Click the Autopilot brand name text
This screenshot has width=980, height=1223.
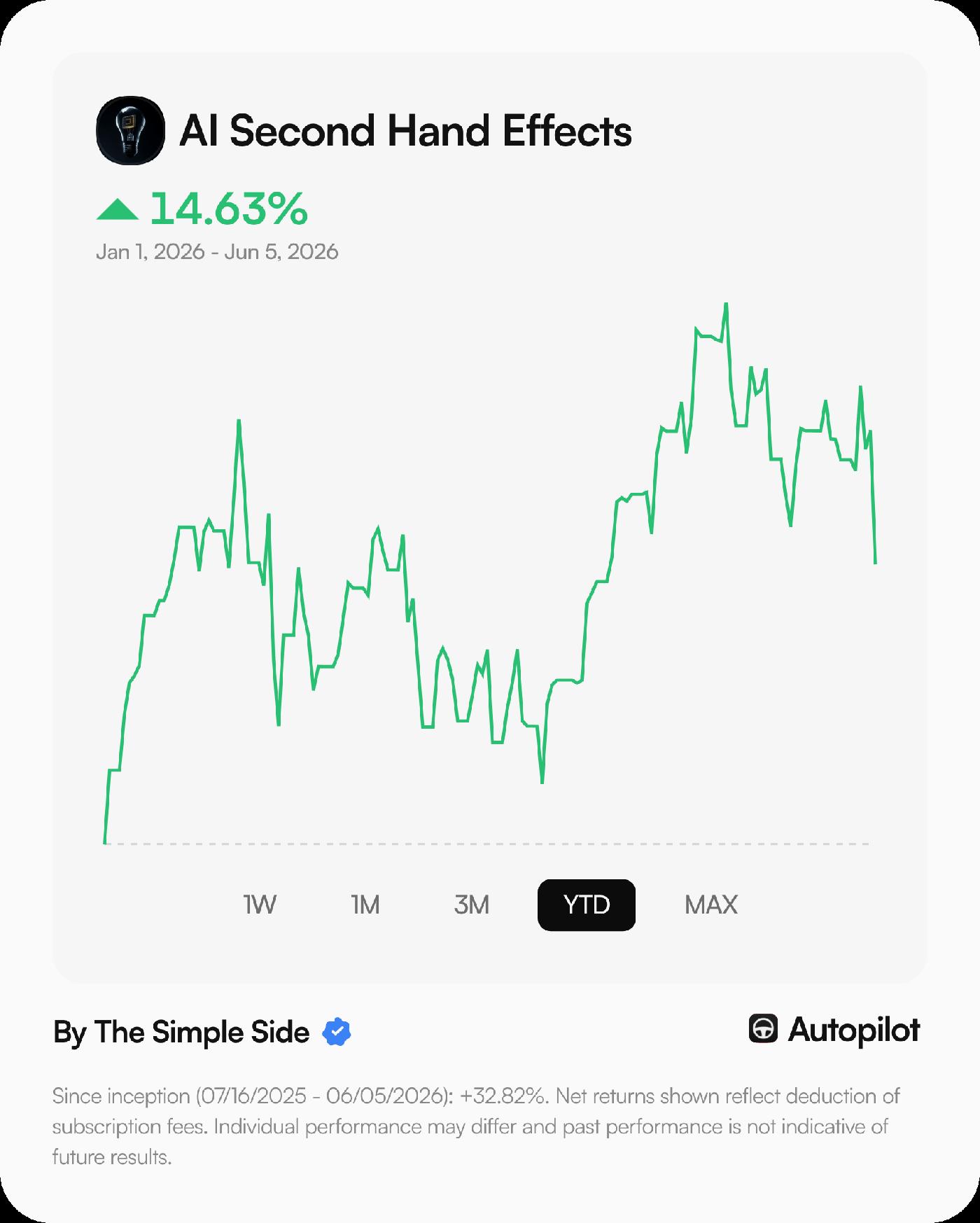point(854,1029)
